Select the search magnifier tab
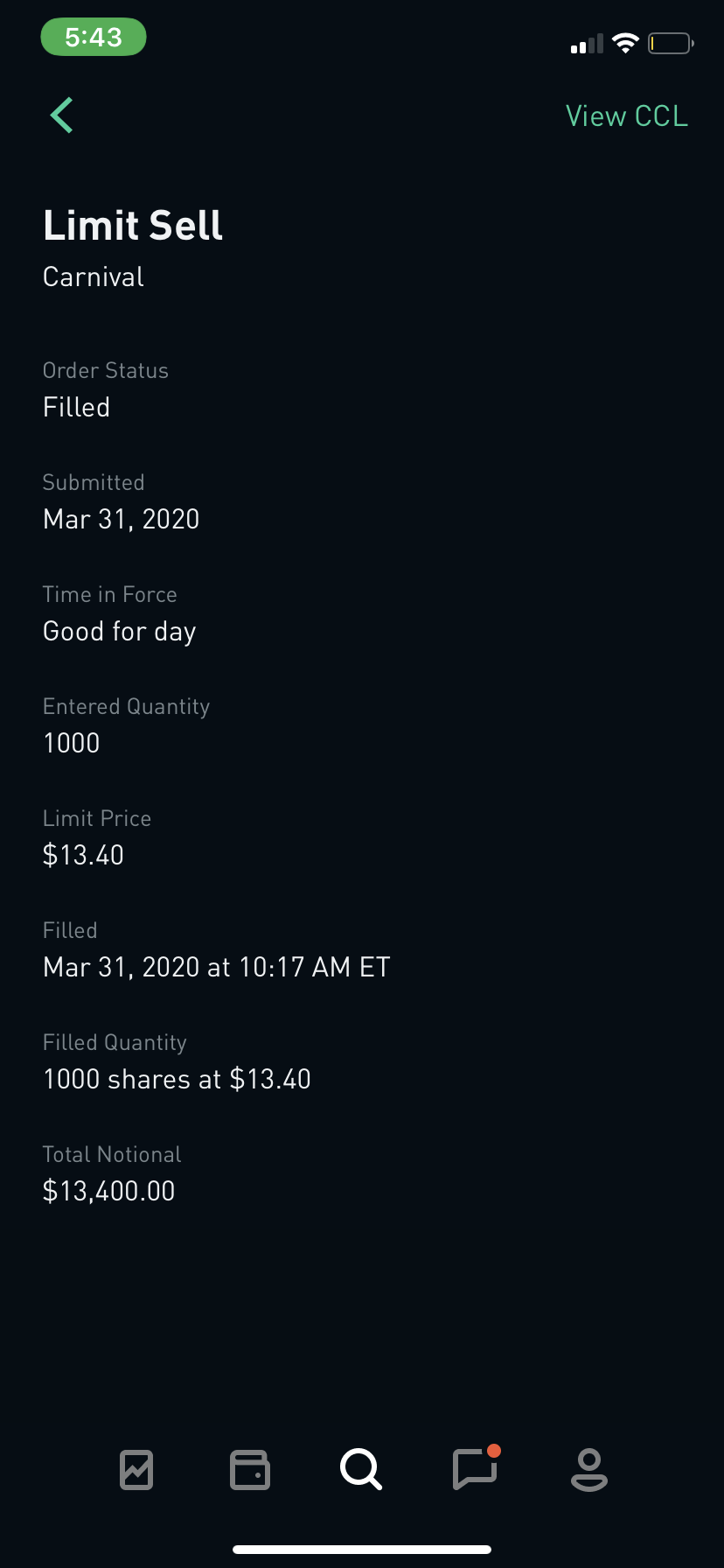 361,1469
